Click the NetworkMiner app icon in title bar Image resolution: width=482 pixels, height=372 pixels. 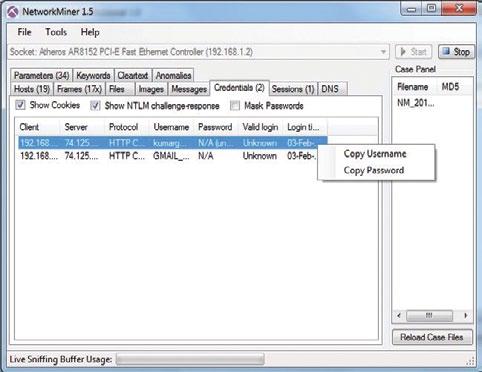(13, 12)
